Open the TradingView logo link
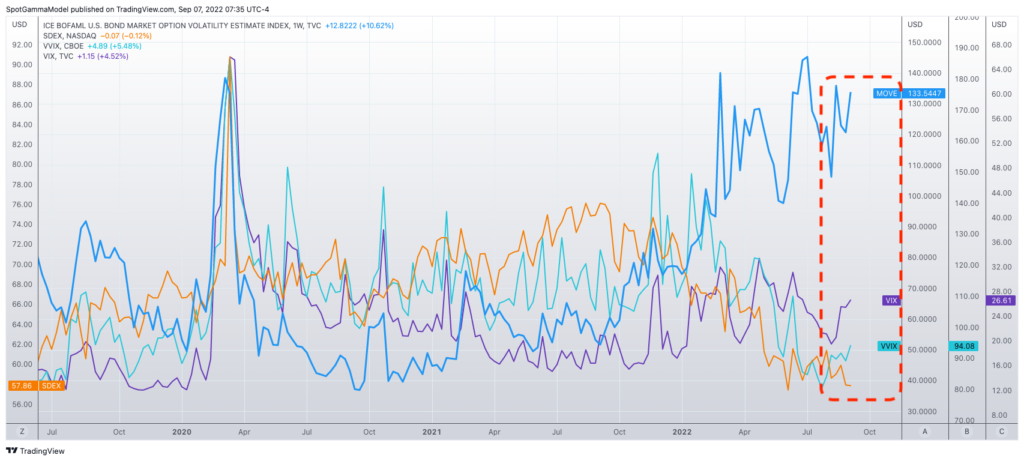1024x461 pixels. (x=35, y=451)
